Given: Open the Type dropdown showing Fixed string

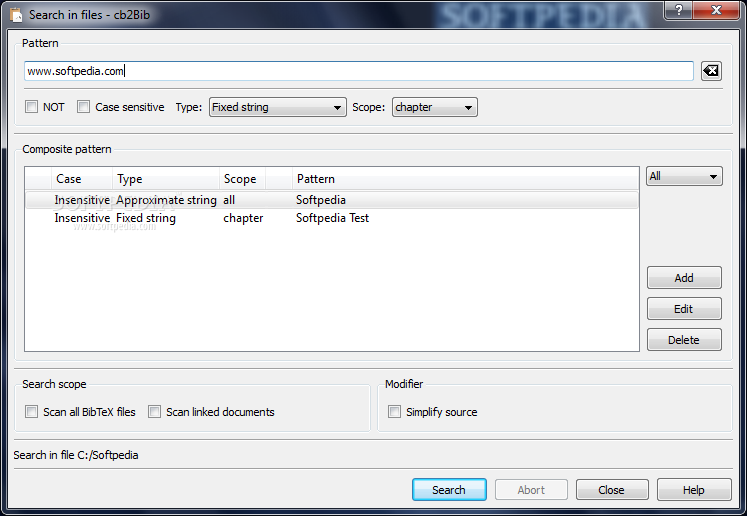Looking at the screenshot, I should tap(278, 107).
